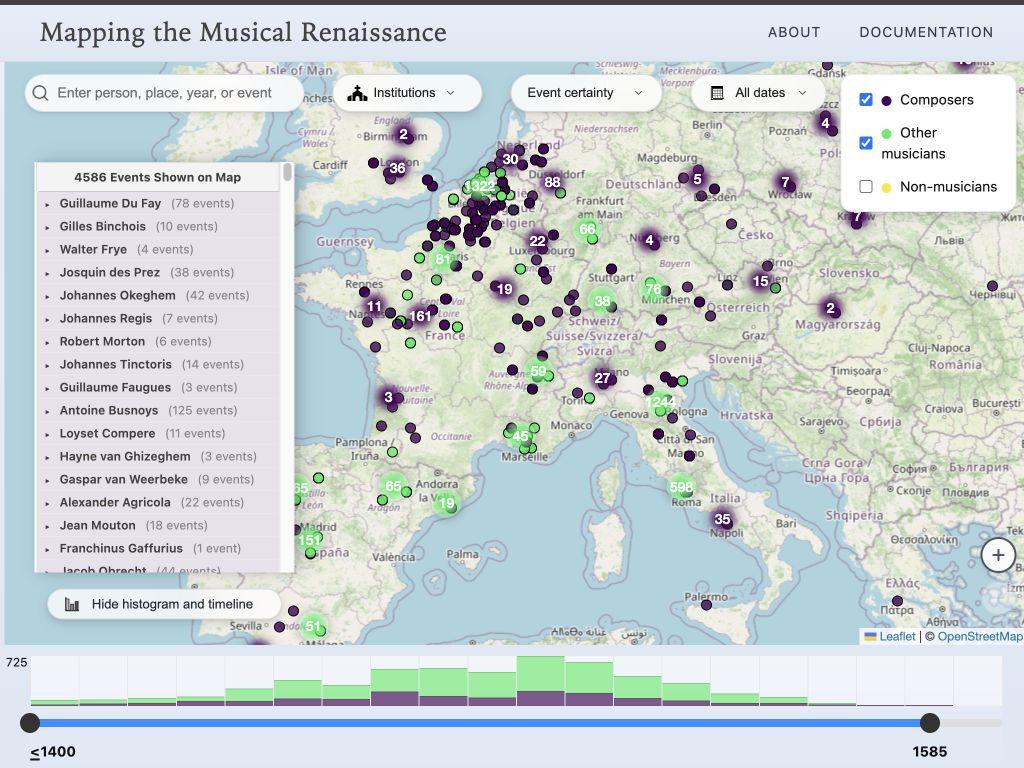Expand Josquin des Prez events
The image size is (1024, 768).
pos(47,274)
